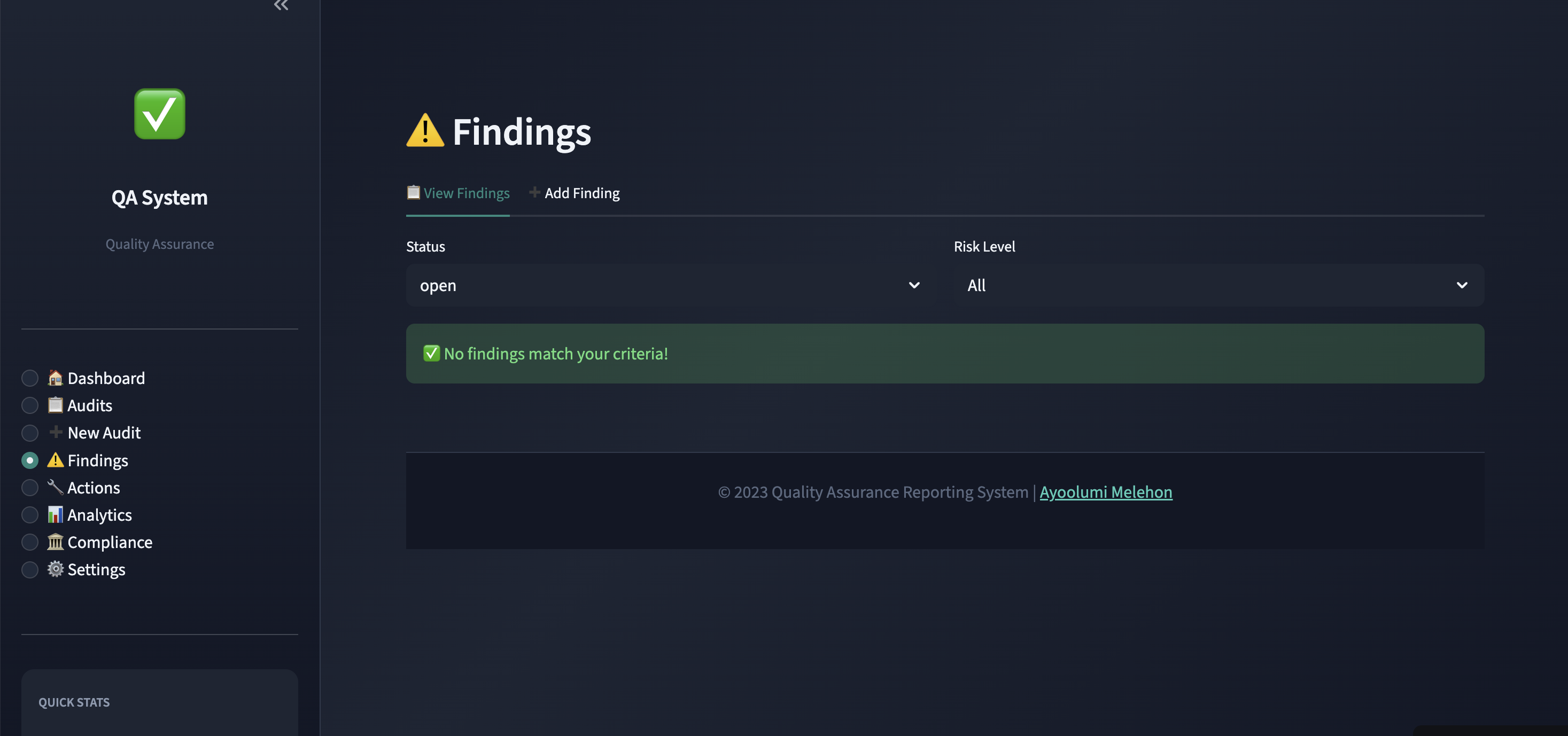Open the Status dropdown showing open
This screenshot has width=1568, height=736.
click(x=671, y=285)
